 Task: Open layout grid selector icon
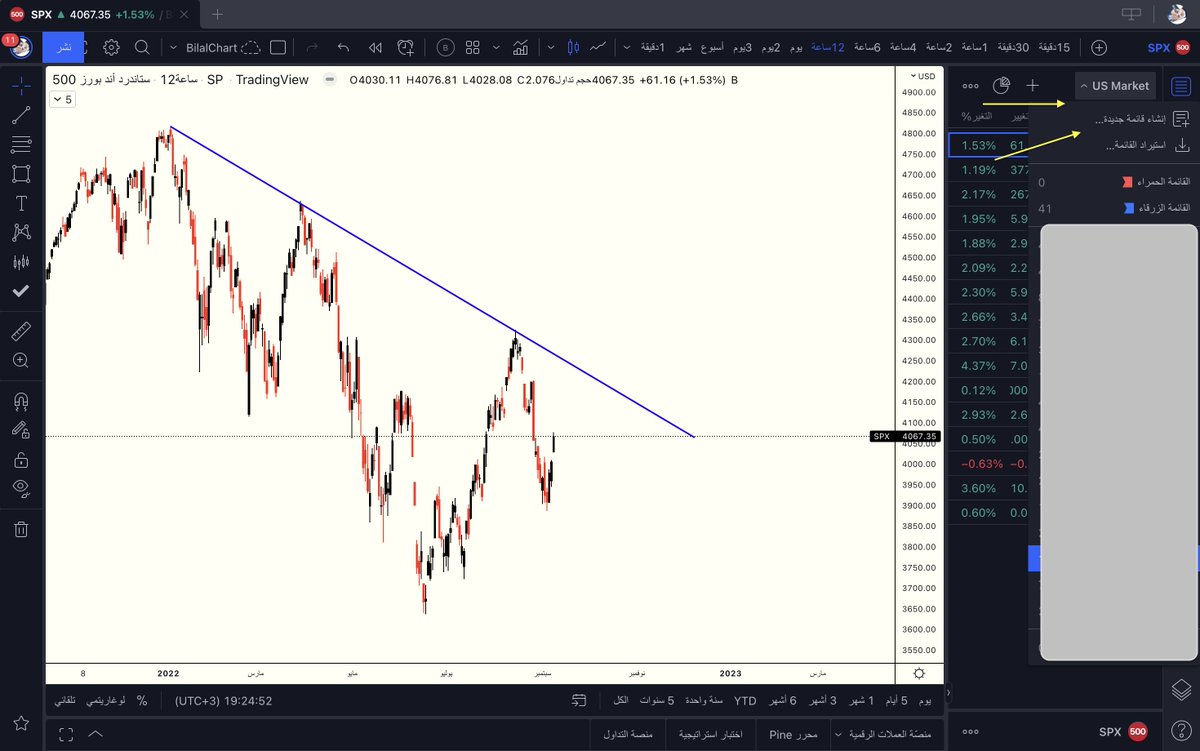pyautogui.click(x=472, y=47)
